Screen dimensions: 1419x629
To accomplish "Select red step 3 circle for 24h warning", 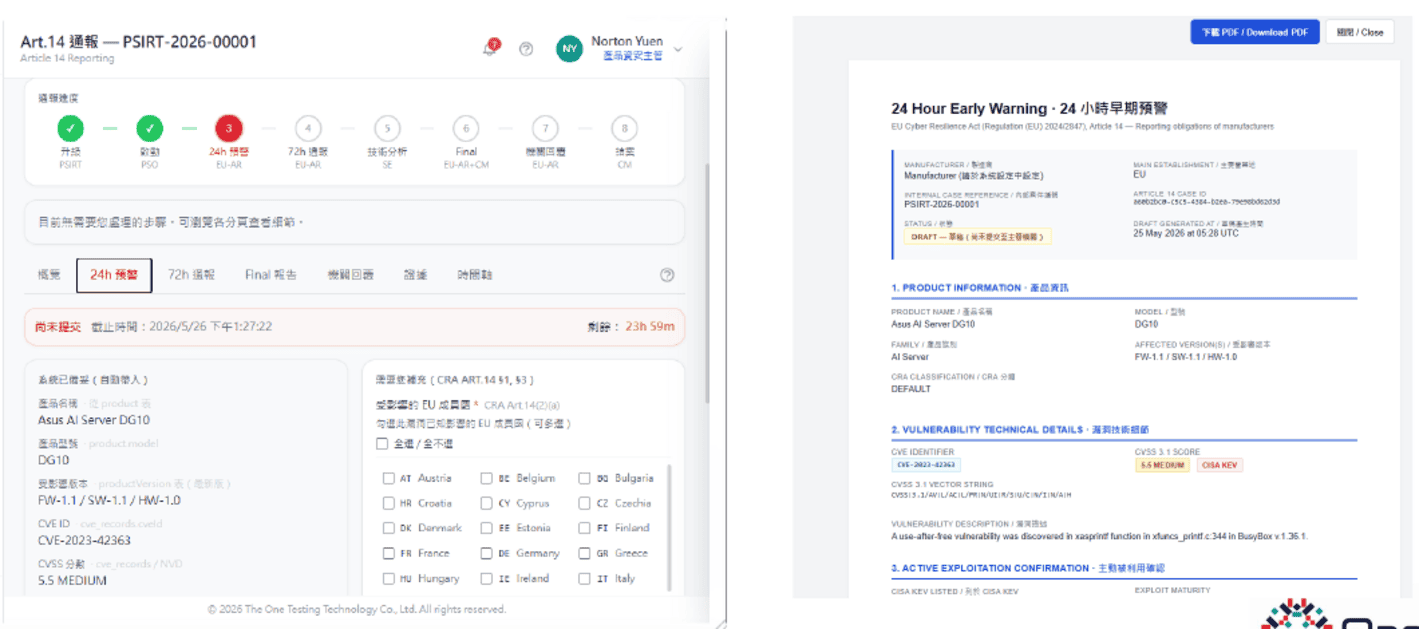I will coord(229,128).
